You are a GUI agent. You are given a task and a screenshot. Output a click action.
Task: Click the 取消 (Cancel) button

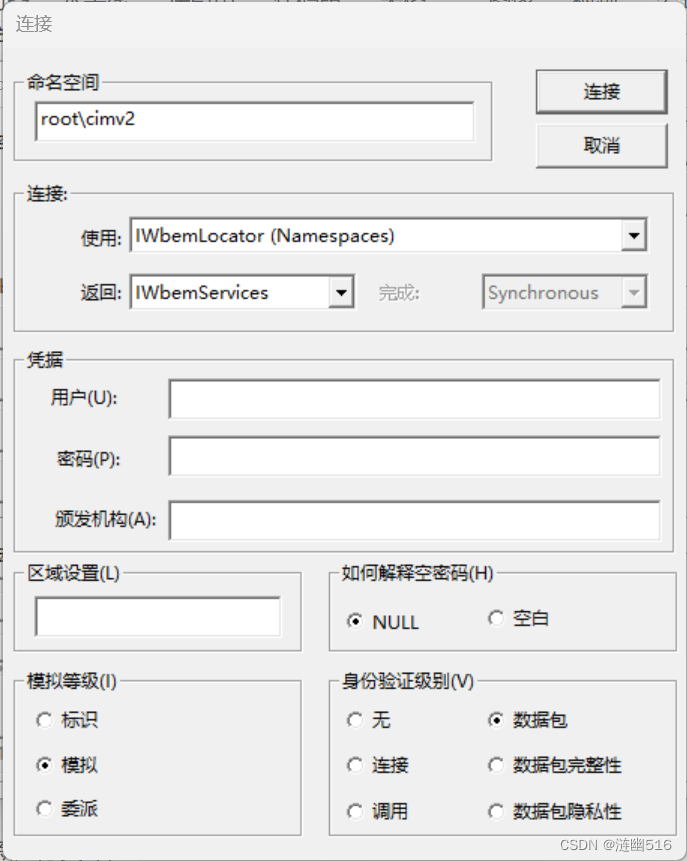click(x=601, y=146)
